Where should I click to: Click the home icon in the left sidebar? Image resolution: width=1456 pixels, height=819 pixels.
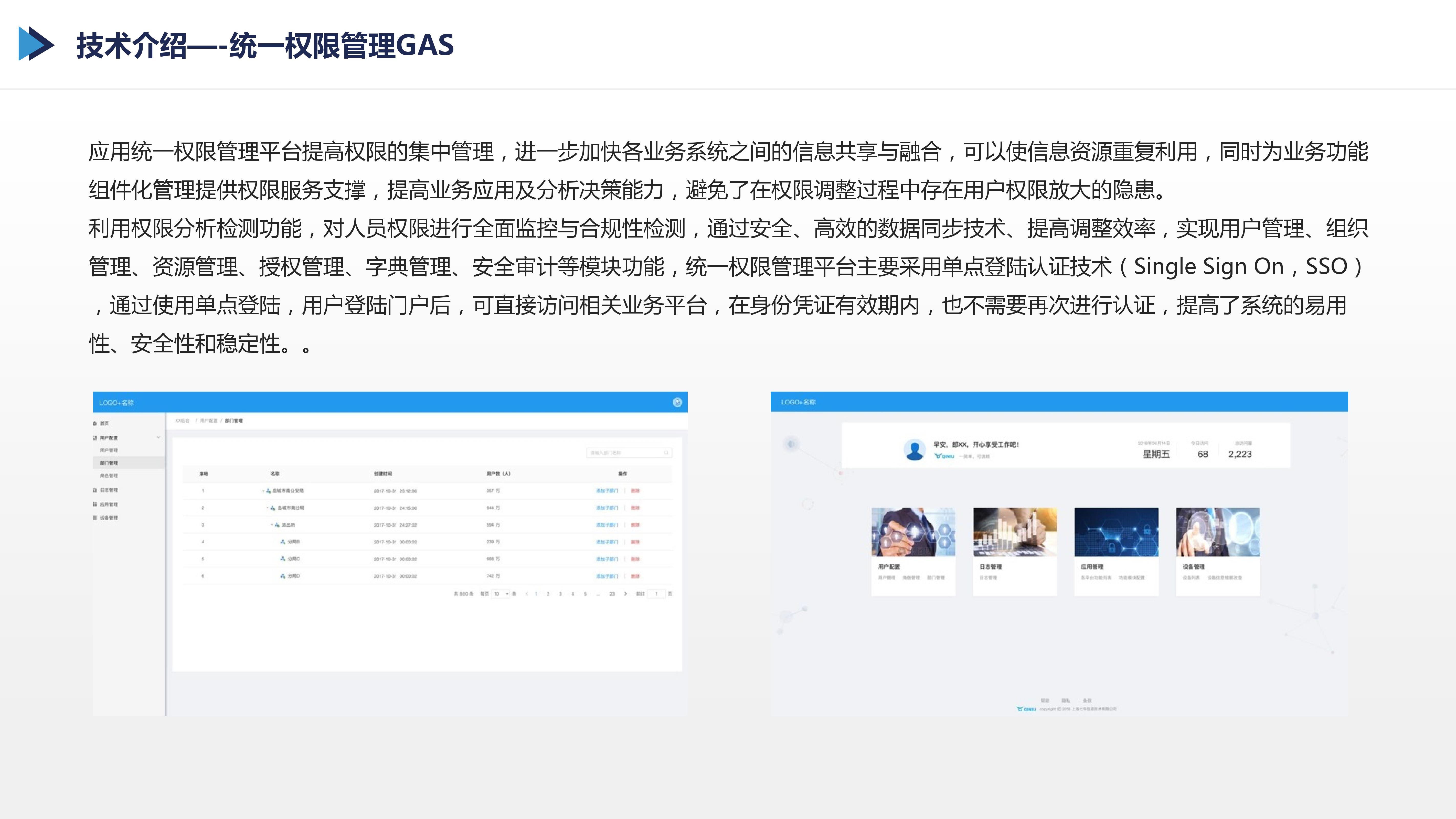tap(95, 423)
